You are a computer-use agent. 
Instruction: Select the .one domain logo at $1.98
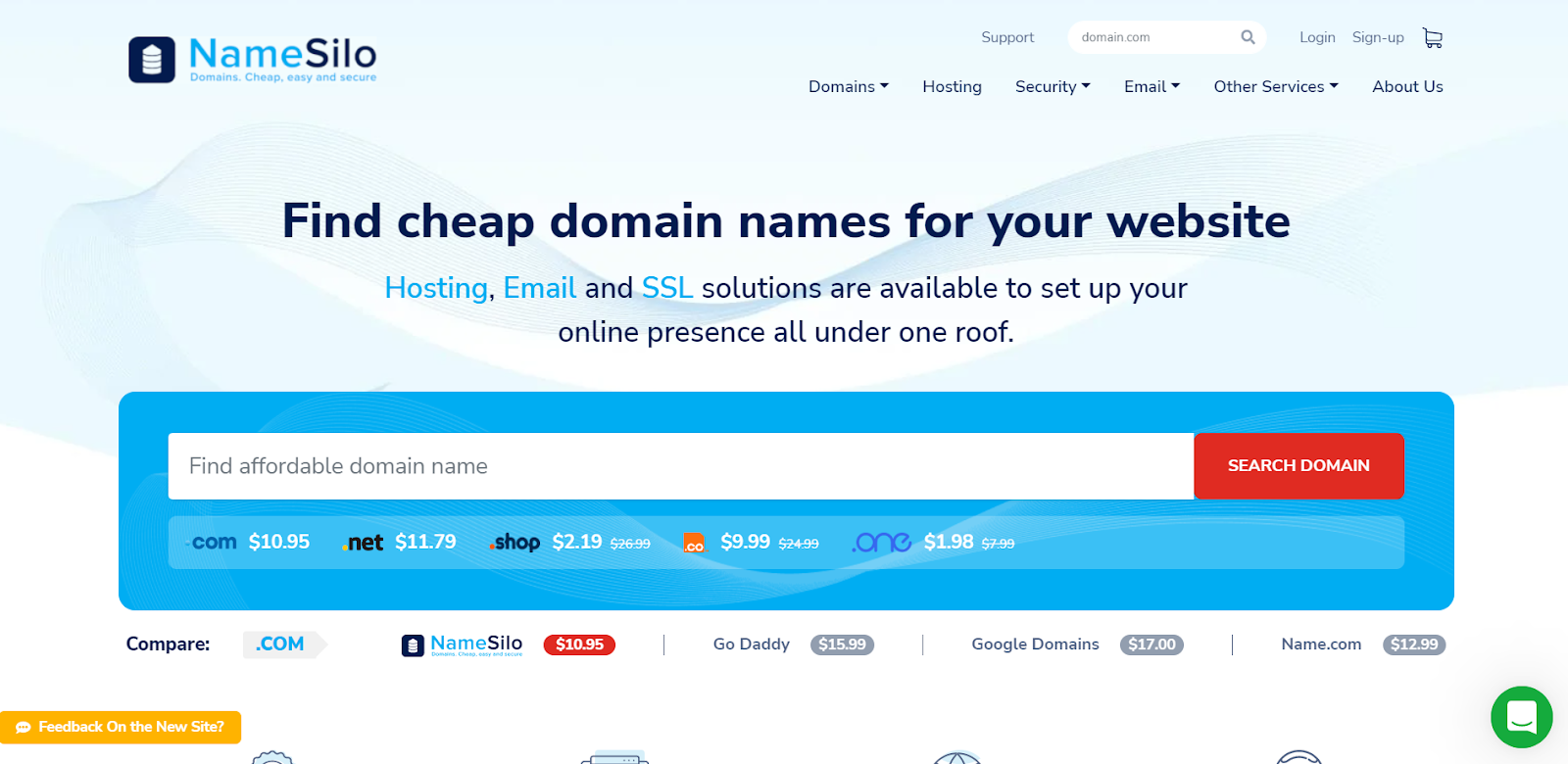882,543
